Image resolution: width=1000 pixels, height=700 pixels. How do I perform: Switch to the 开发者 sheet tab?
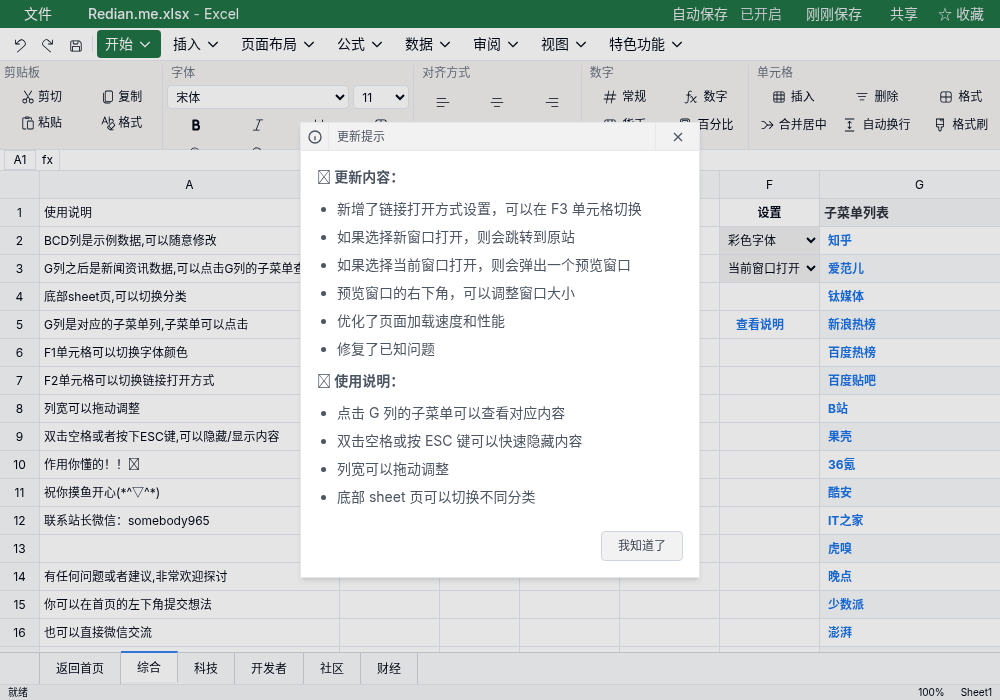[x=268, y=668]
